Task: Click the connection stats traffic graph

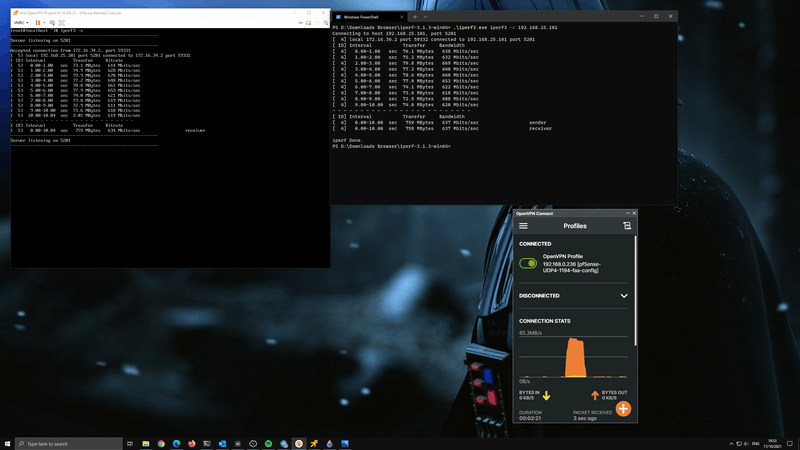Action: (x=573, y=357)
